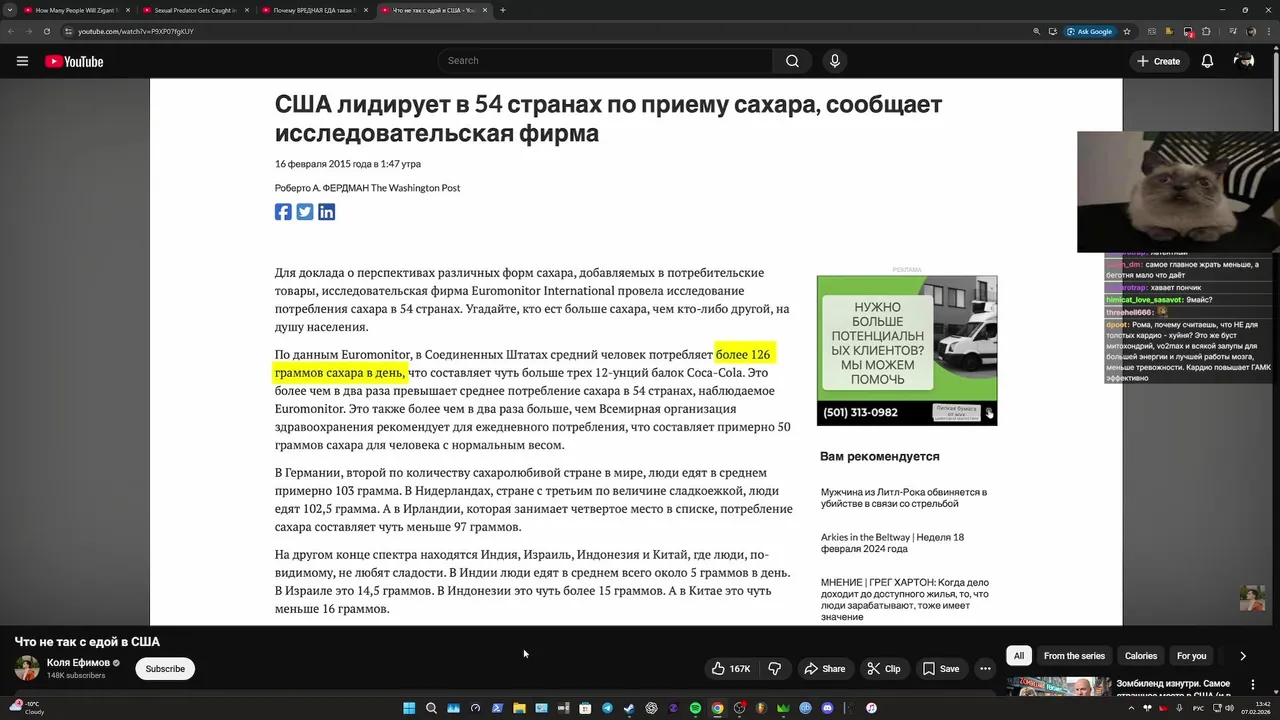Open Chrome media controls icon
The image size is (1280, 720).
(1233, 31)
